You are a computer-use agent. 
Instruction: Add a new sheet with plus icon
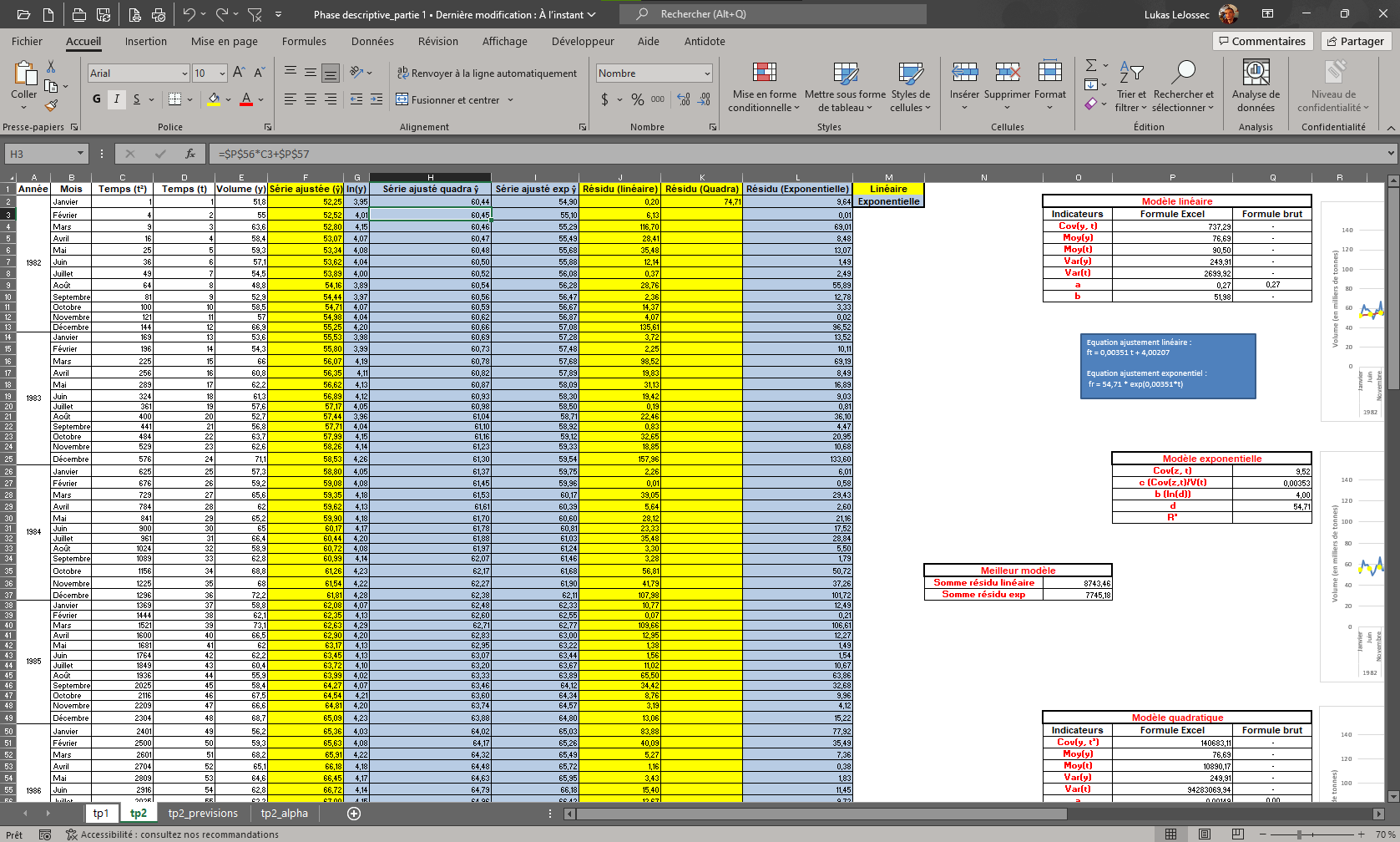click(354, 814)
